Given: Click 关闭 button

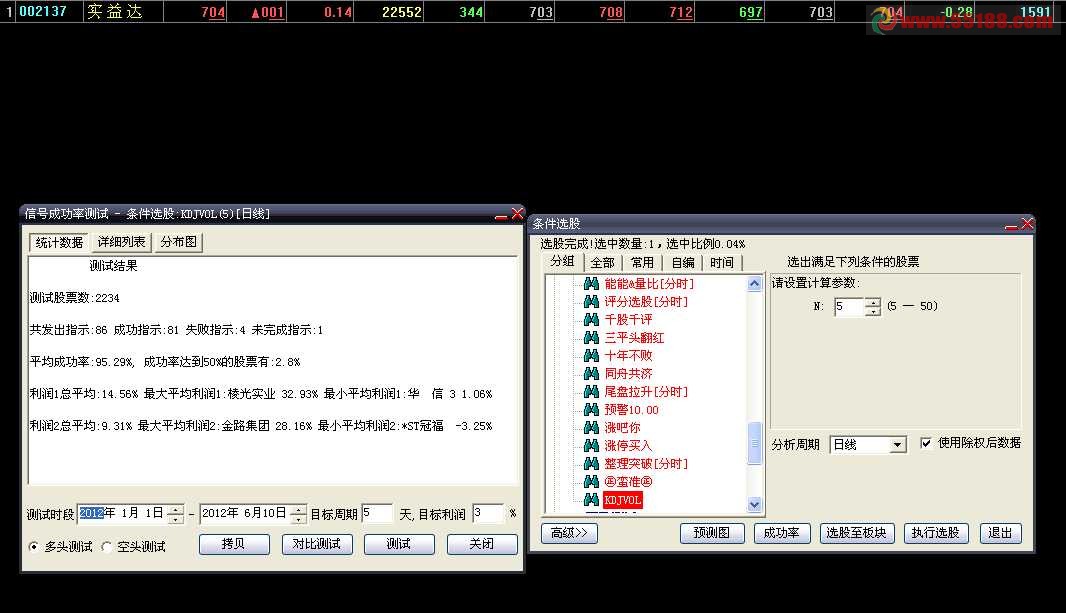Looking at the screenshot, I should click(482, 544).
